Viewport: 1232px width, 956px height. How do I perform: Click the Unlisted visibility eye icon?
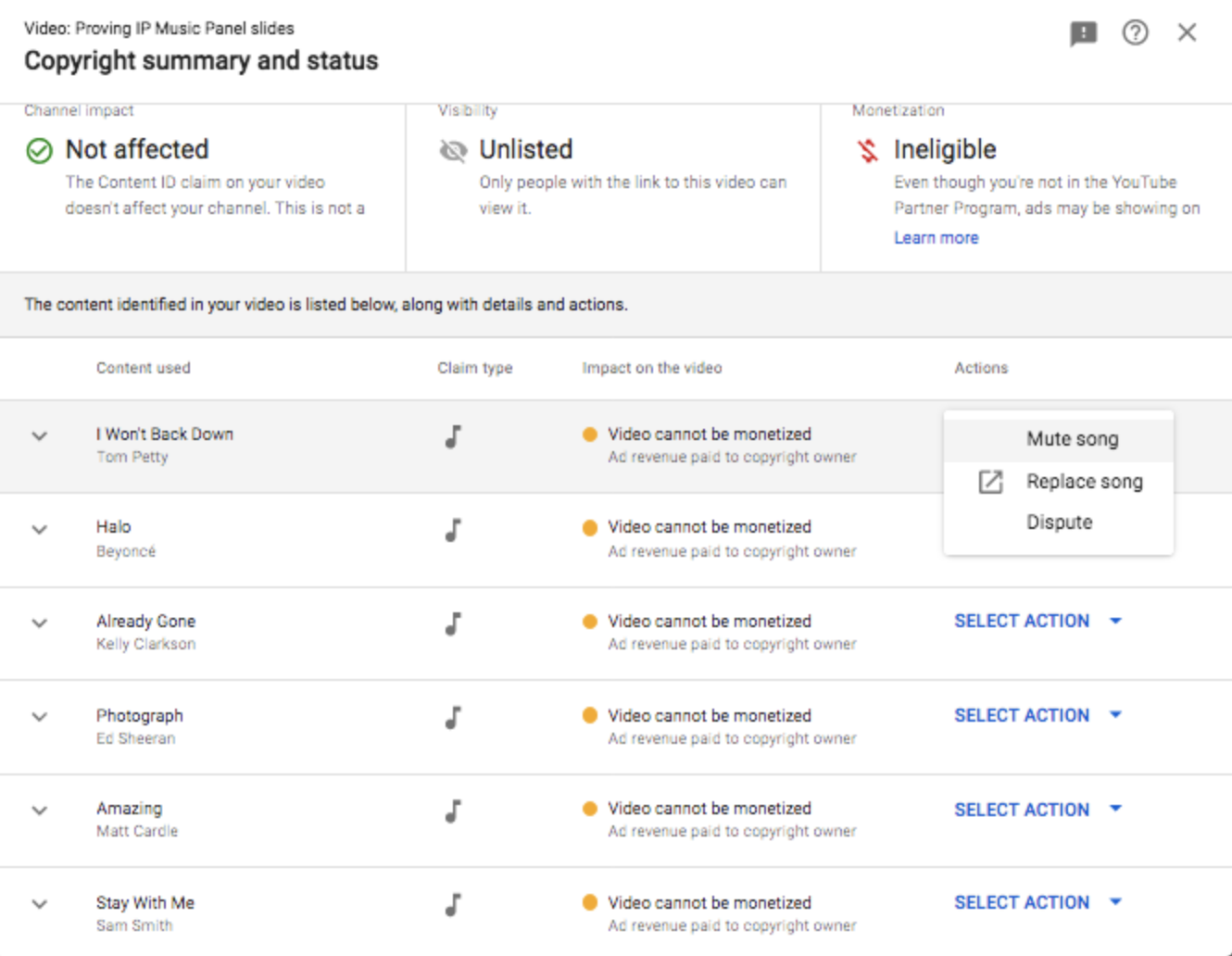pos(453,150)
